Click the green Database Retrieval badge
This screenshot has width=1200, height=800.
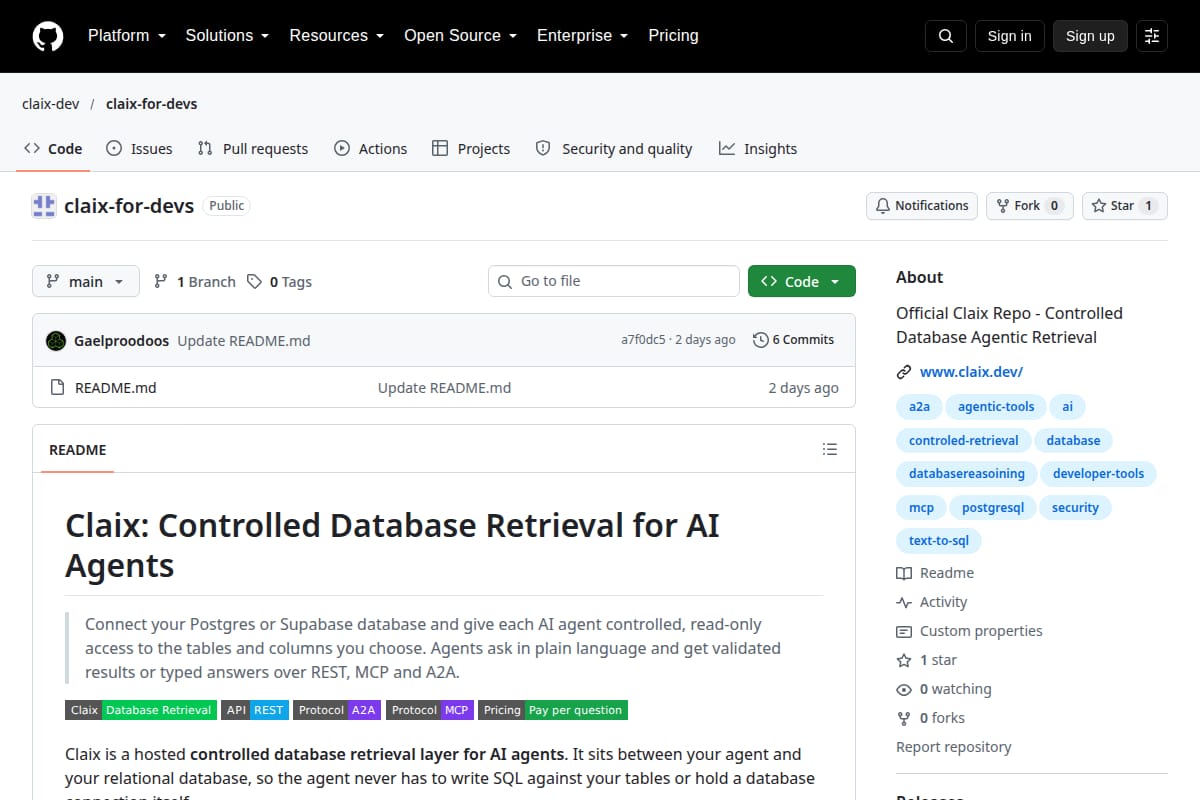(160, 710)
